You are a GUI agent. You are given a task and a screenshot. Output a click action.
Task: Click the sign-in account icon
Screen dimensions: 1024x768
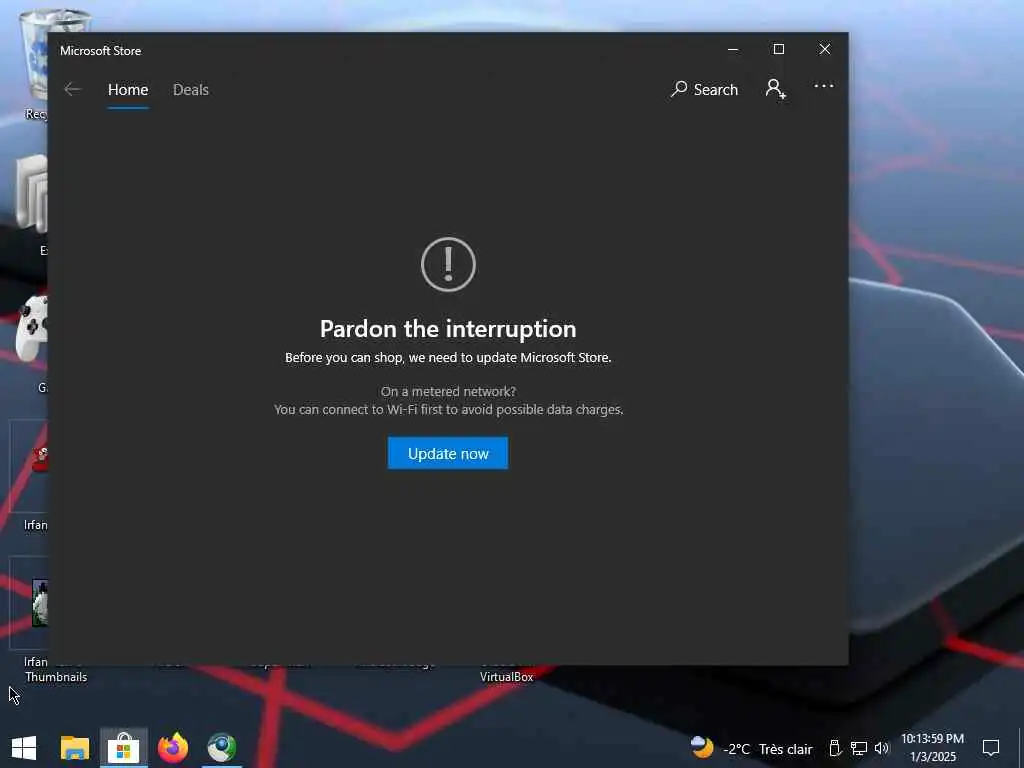[775, 89]
